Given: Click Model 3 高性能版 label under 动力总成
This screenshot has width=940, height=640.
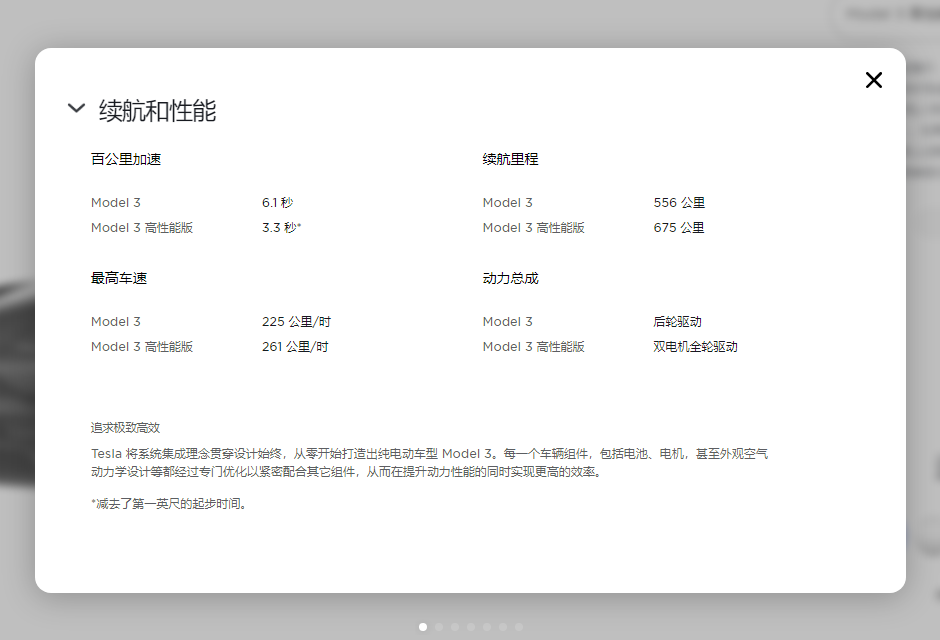Looking at the screenshot, I should coord(534,347).
